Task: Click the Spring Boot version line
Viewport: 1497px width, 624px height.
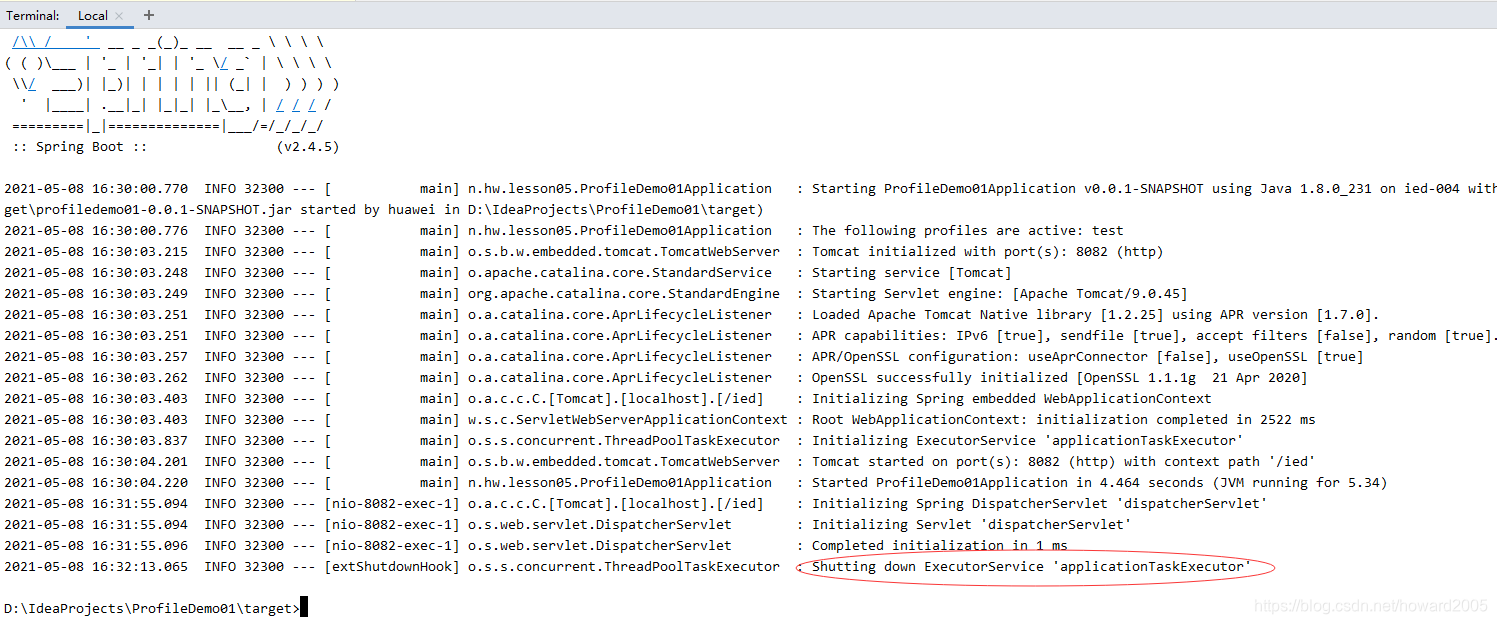Action: coord(176,147)
